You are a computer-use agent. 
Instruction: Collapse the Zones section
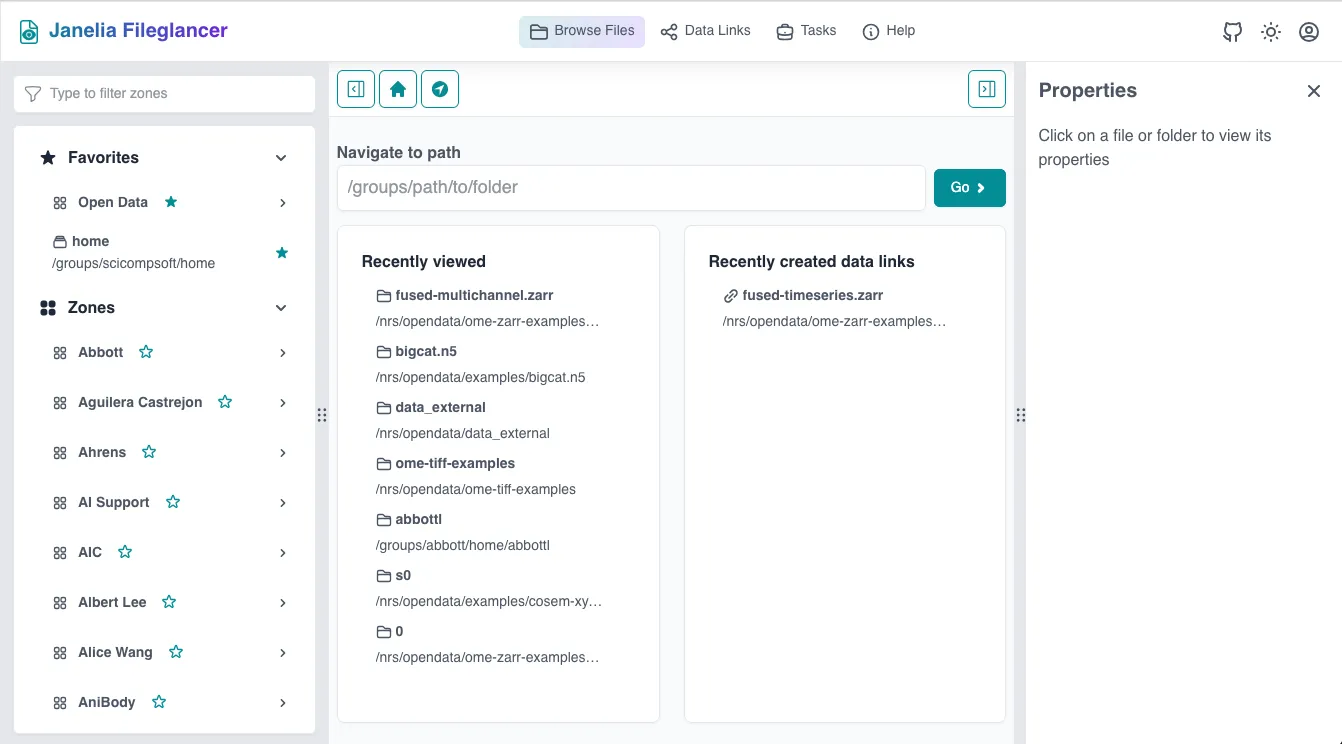pos(281,308)
